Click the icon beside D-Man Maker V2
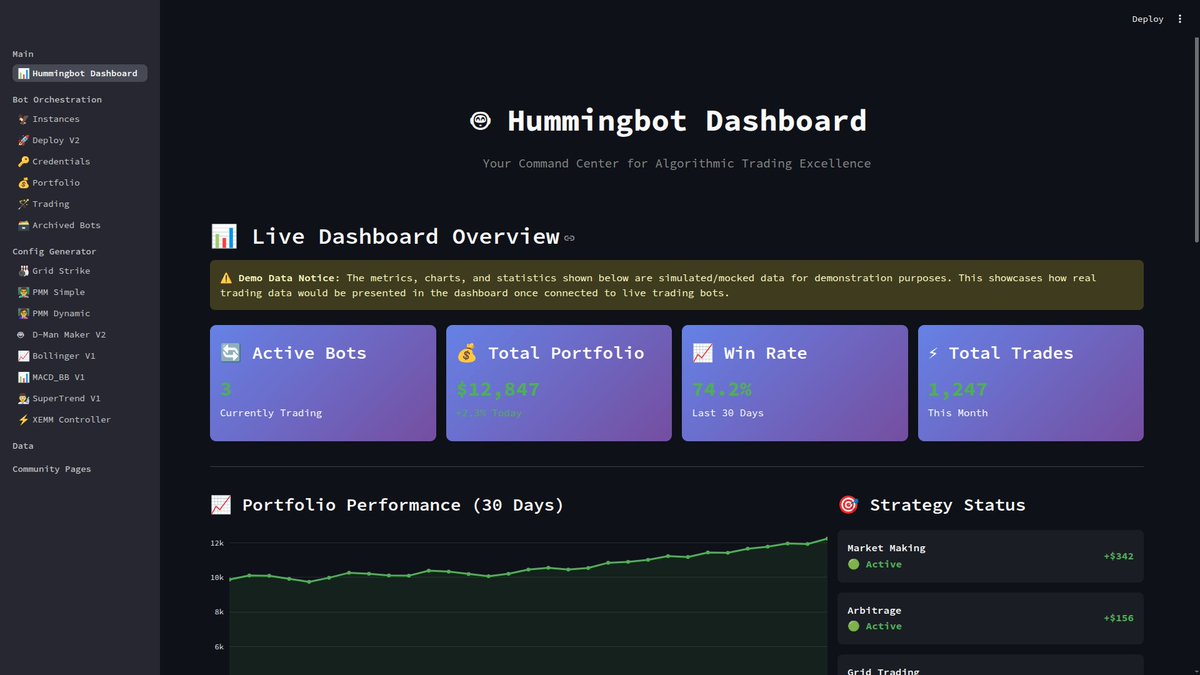 pos(23,335)
